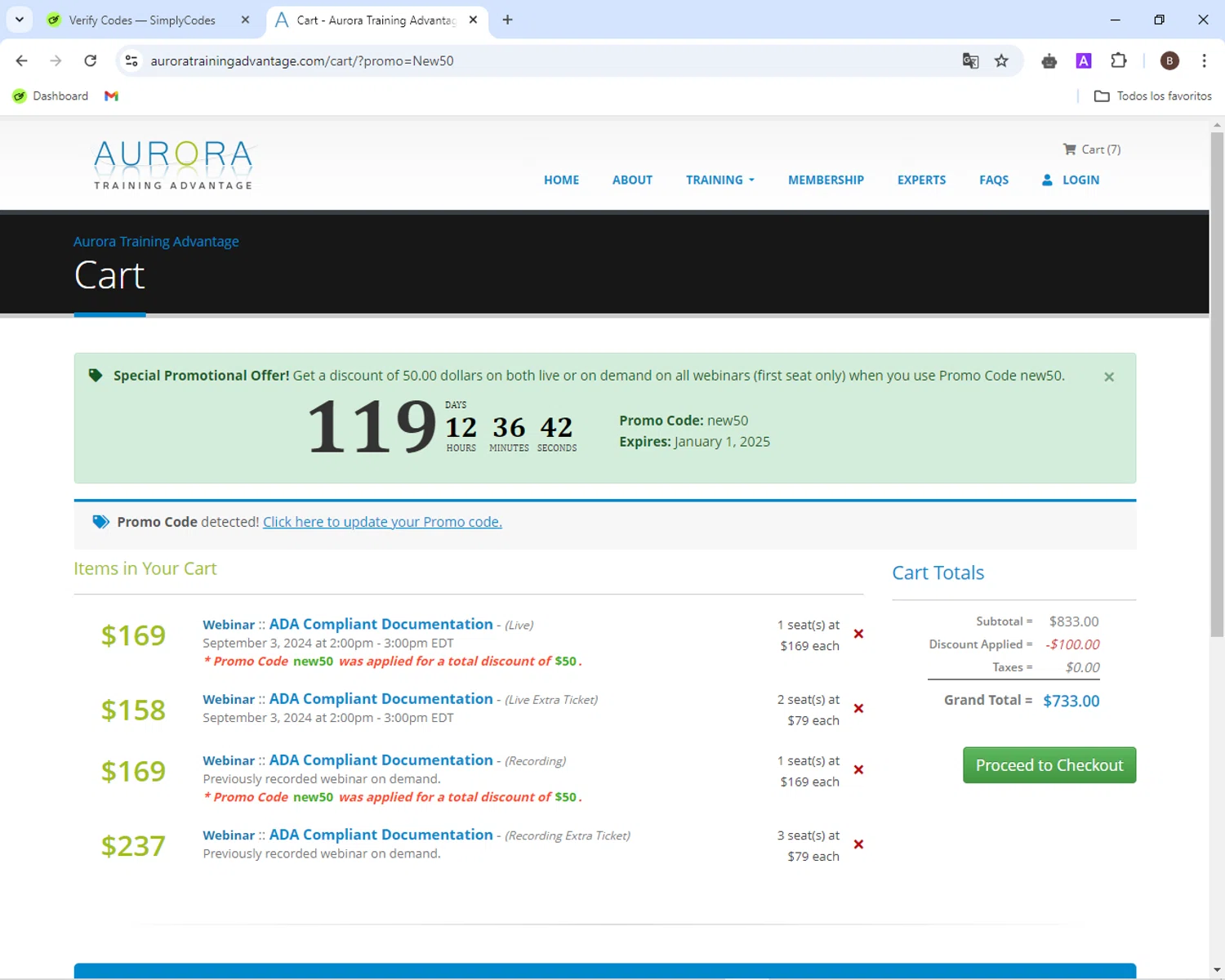The image size is (1225, 980).
Task: Click the Grand Total $733.00 amount
Action: click(1071, 701)
